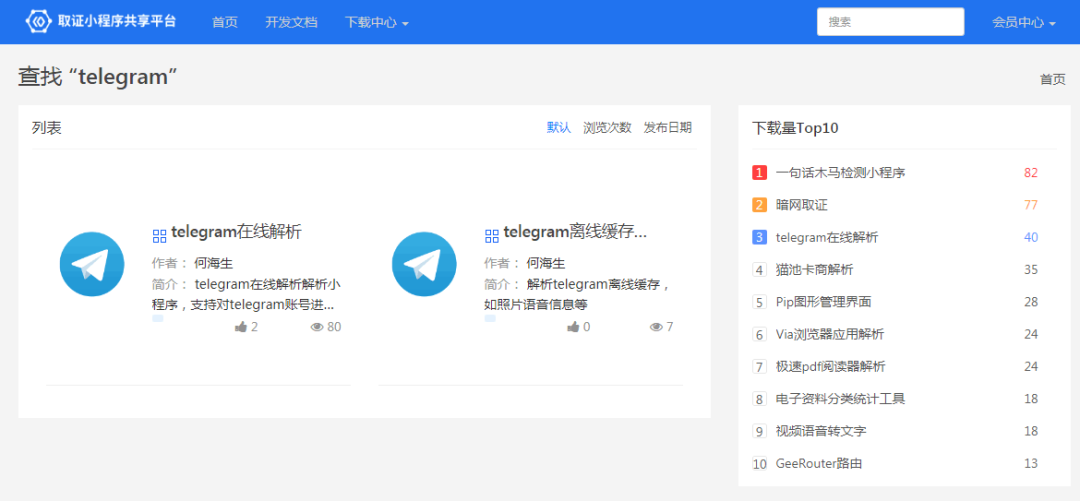
Task: Like telegram离线缓存 with thumbs-up icon
Action: coord(573,327)
